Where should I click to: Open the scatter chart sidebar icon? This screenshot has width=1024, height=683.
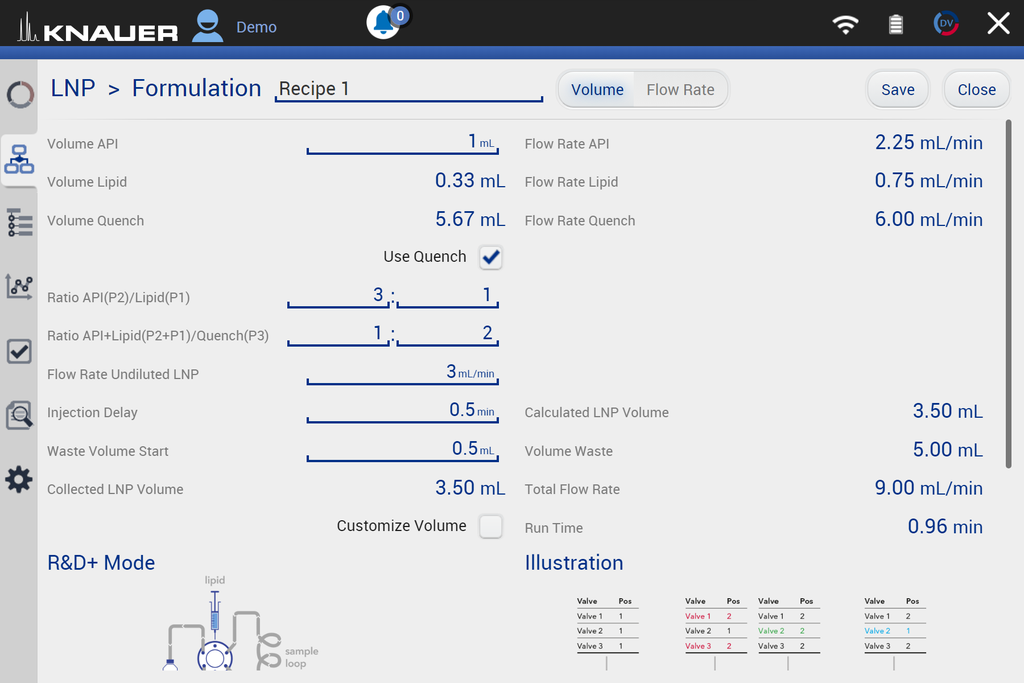coord(19,287)
